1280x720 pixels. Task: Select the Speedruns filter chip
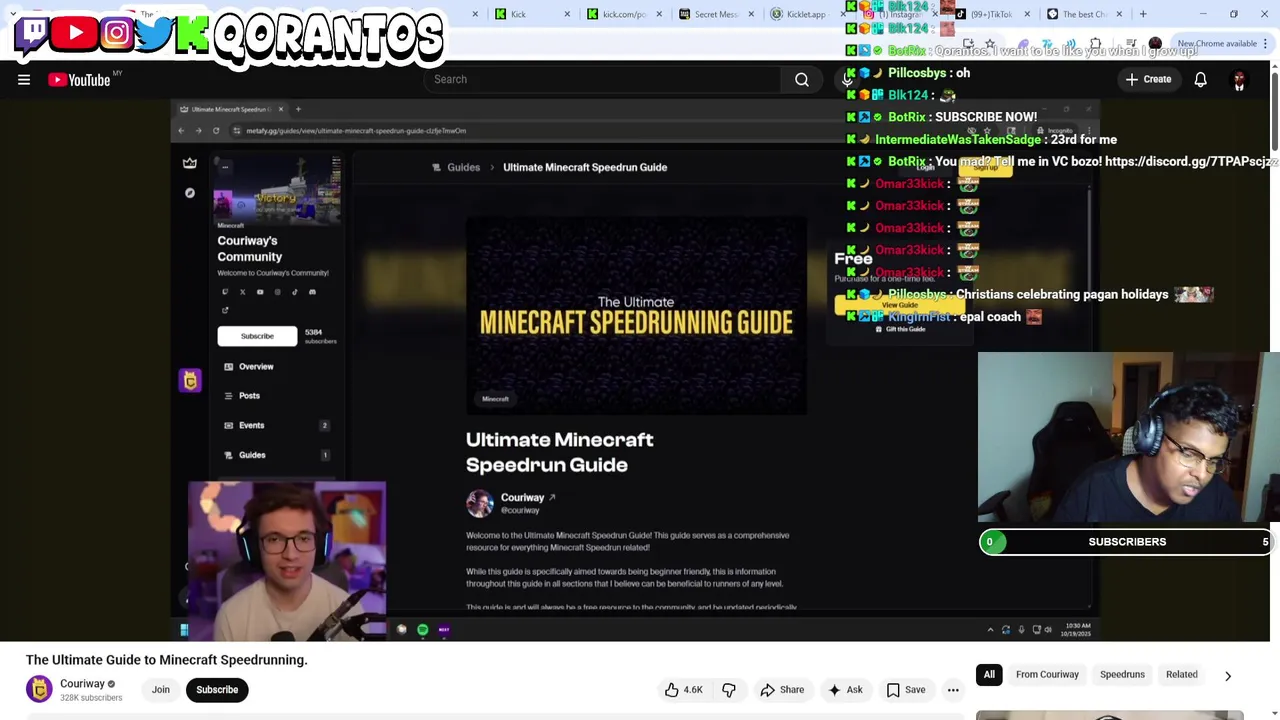click(1122, 674)
